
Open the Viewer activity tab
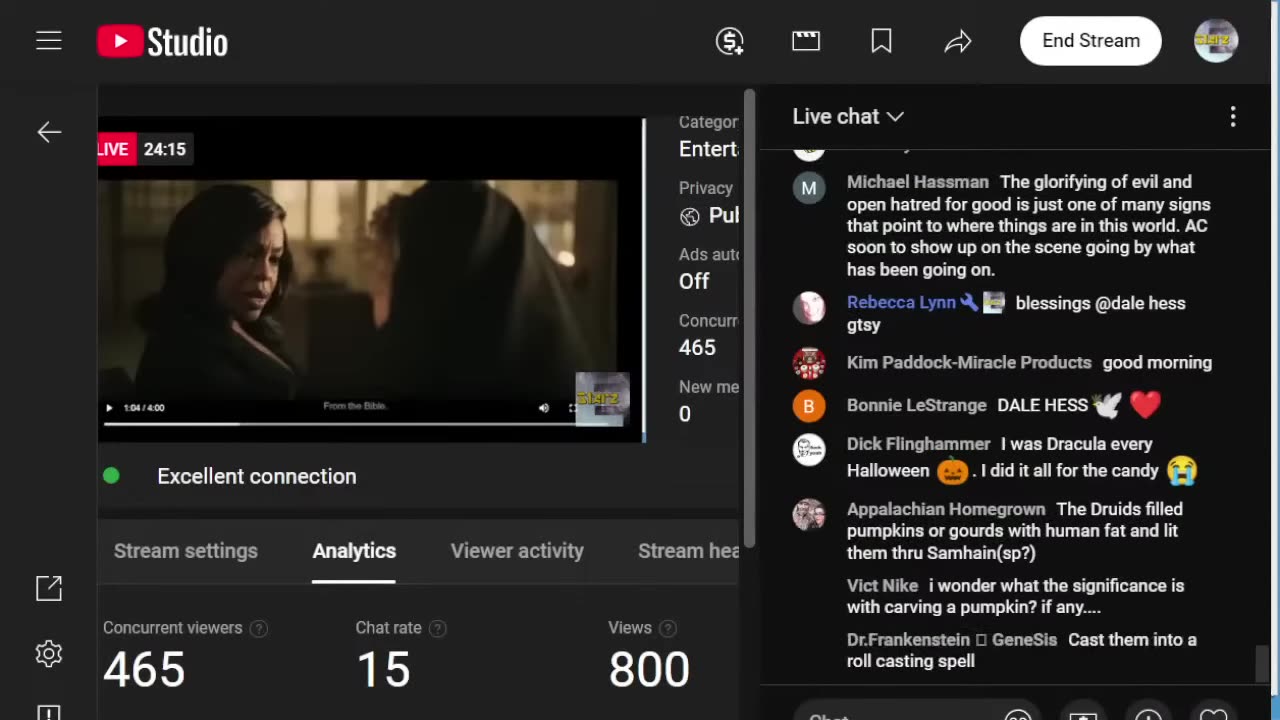pyautogui.click(x=517, y=551)
